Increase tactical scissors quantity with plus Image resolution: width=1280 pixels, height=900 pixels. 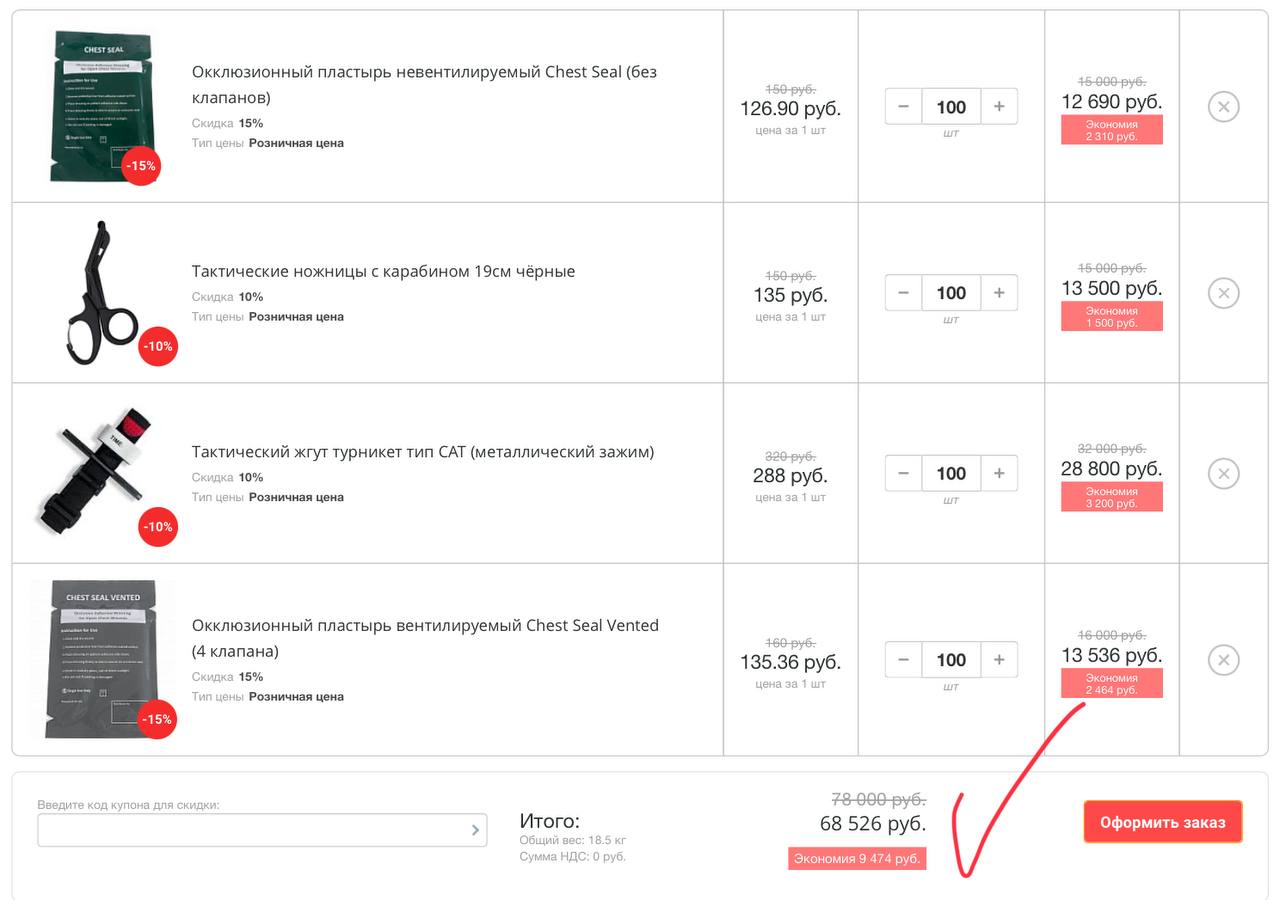[999, 293]
